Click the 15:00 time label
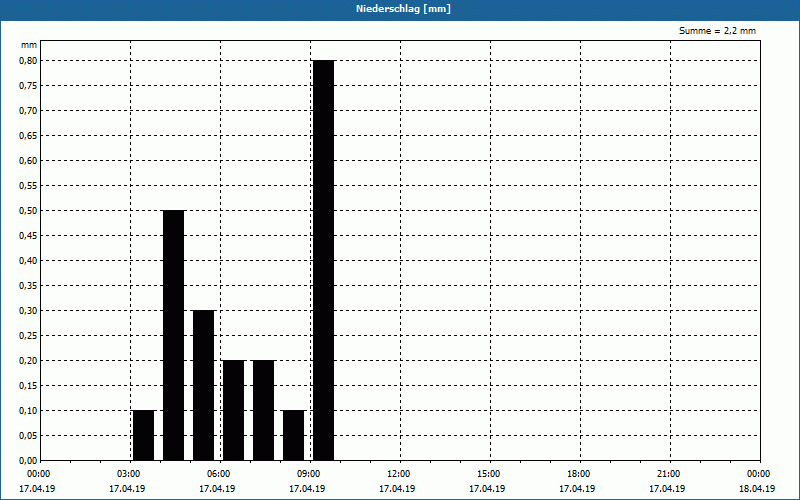This screenshot has width=800, height=500. tap(489, 474)
